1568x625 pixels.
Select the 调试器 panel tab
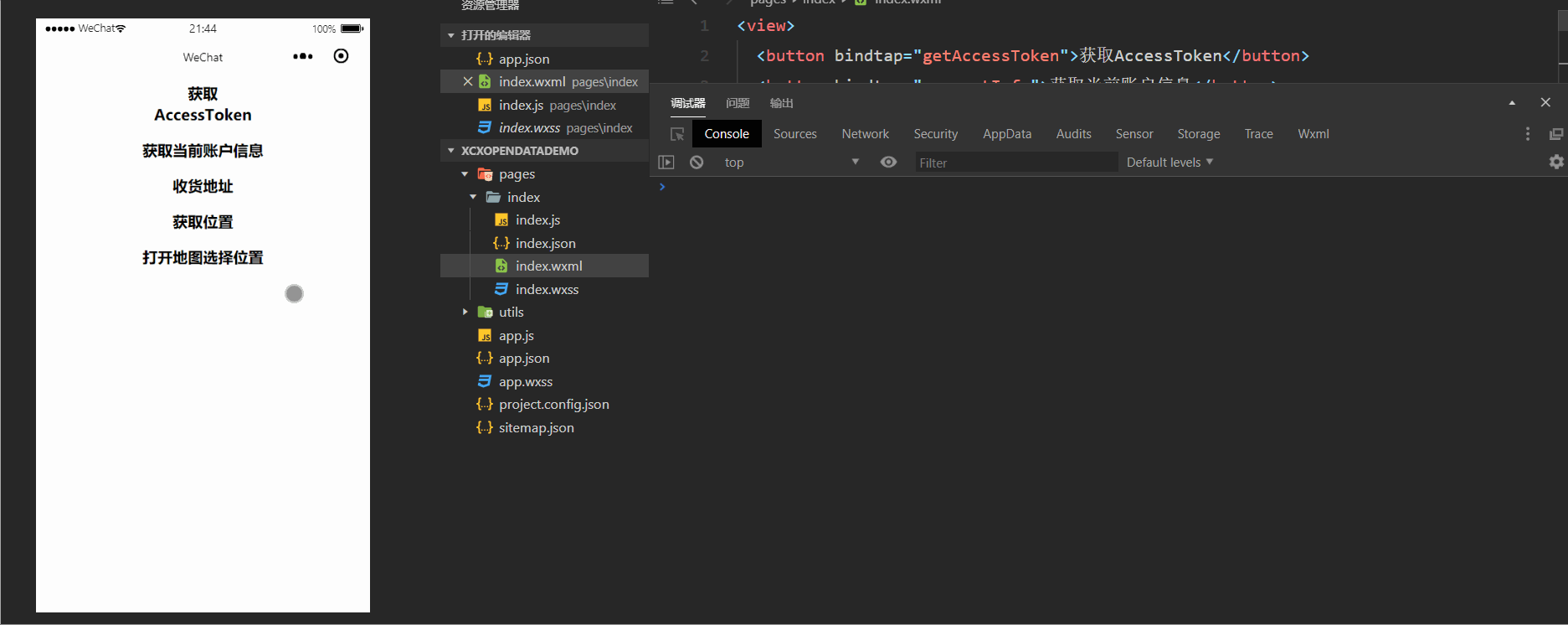coord(688,103)
